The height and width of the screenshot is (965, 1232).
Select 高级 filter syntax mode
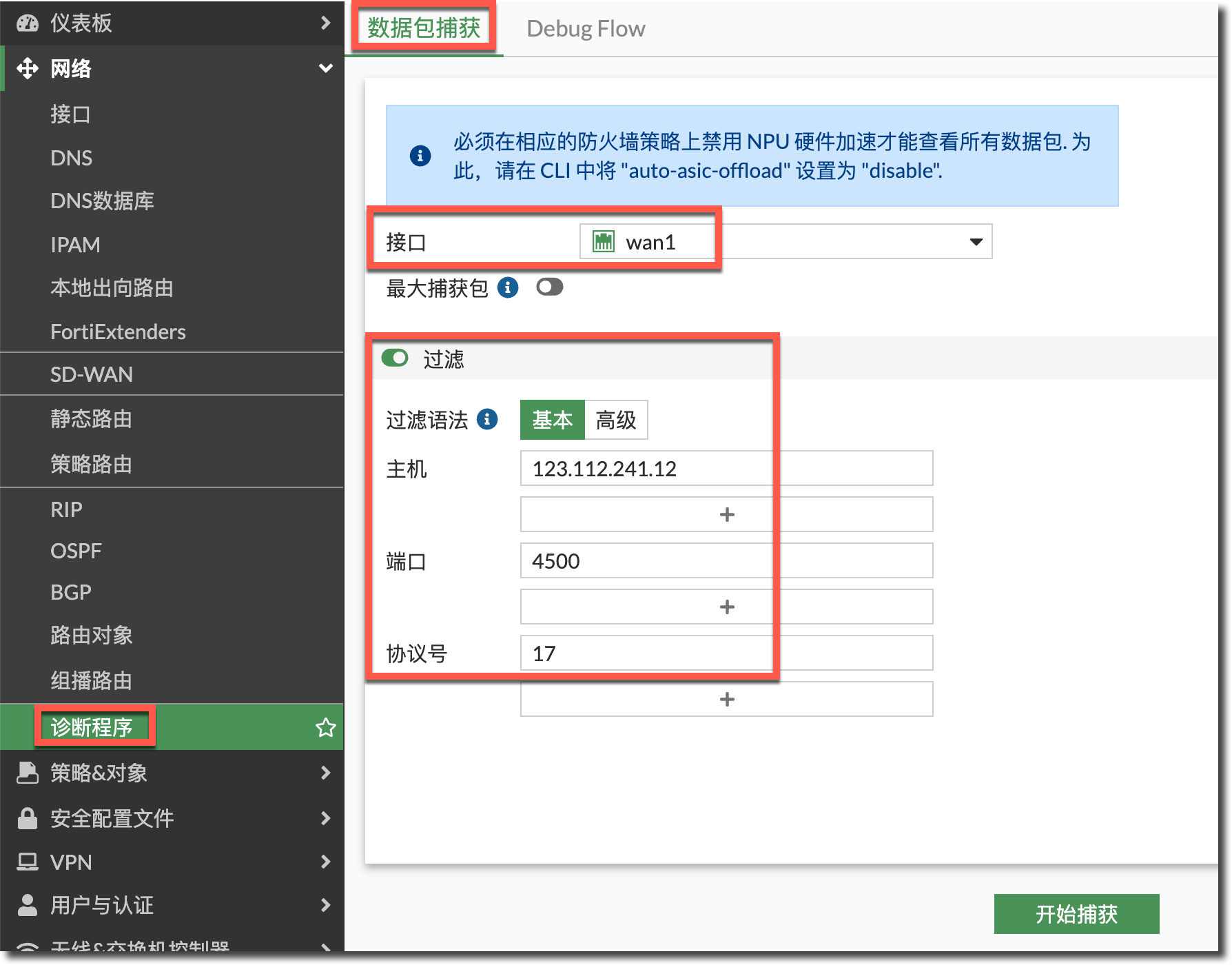616,420
